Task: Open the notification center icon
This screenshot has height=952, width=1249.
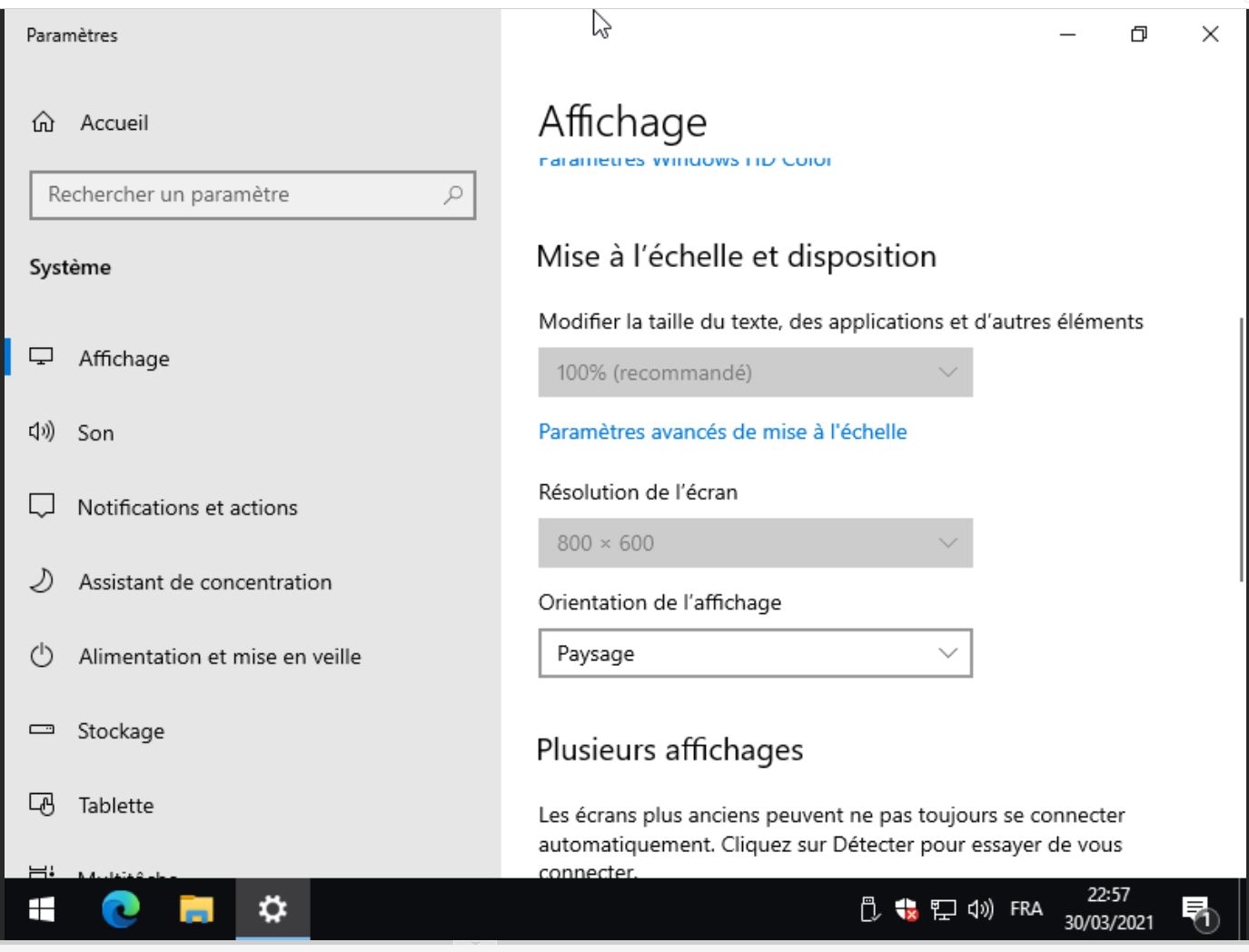Action: tap(1198, 909)
